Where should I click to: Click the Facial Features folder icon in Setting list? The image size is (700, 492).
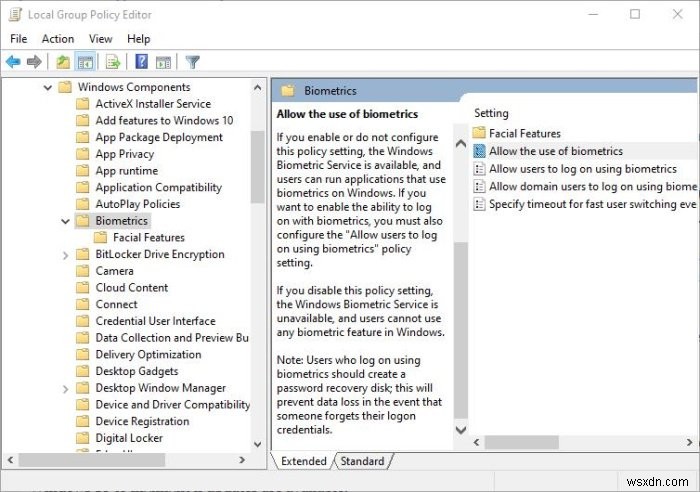coord(479,133)
